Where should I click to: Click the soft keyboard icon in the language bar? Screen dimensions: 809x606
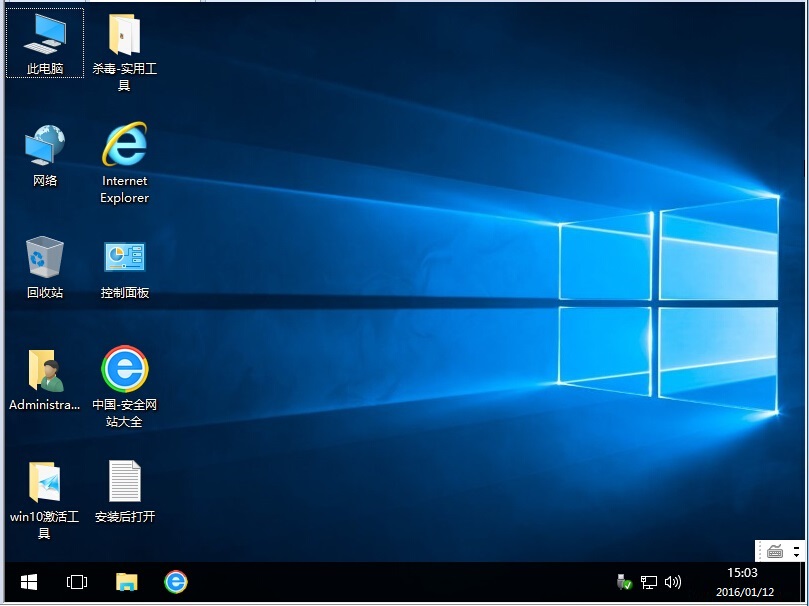coord(773,551)
